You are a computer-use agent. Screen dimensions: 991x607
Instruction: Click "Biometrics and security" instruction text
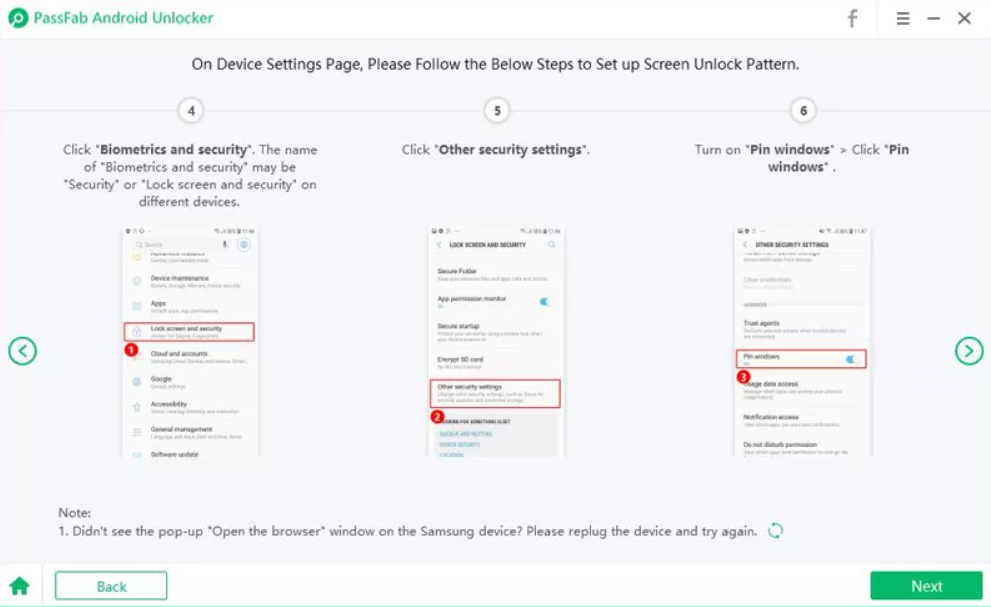pos(190,176)
